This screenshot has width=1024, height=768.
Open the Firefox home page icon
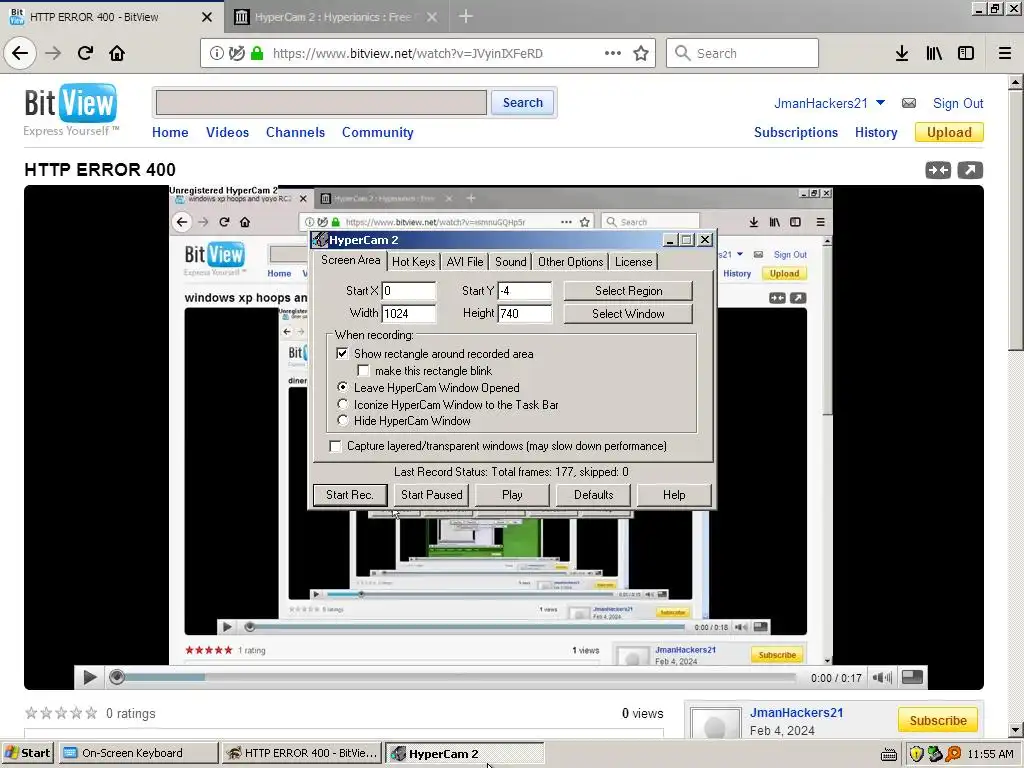[117, 53]
